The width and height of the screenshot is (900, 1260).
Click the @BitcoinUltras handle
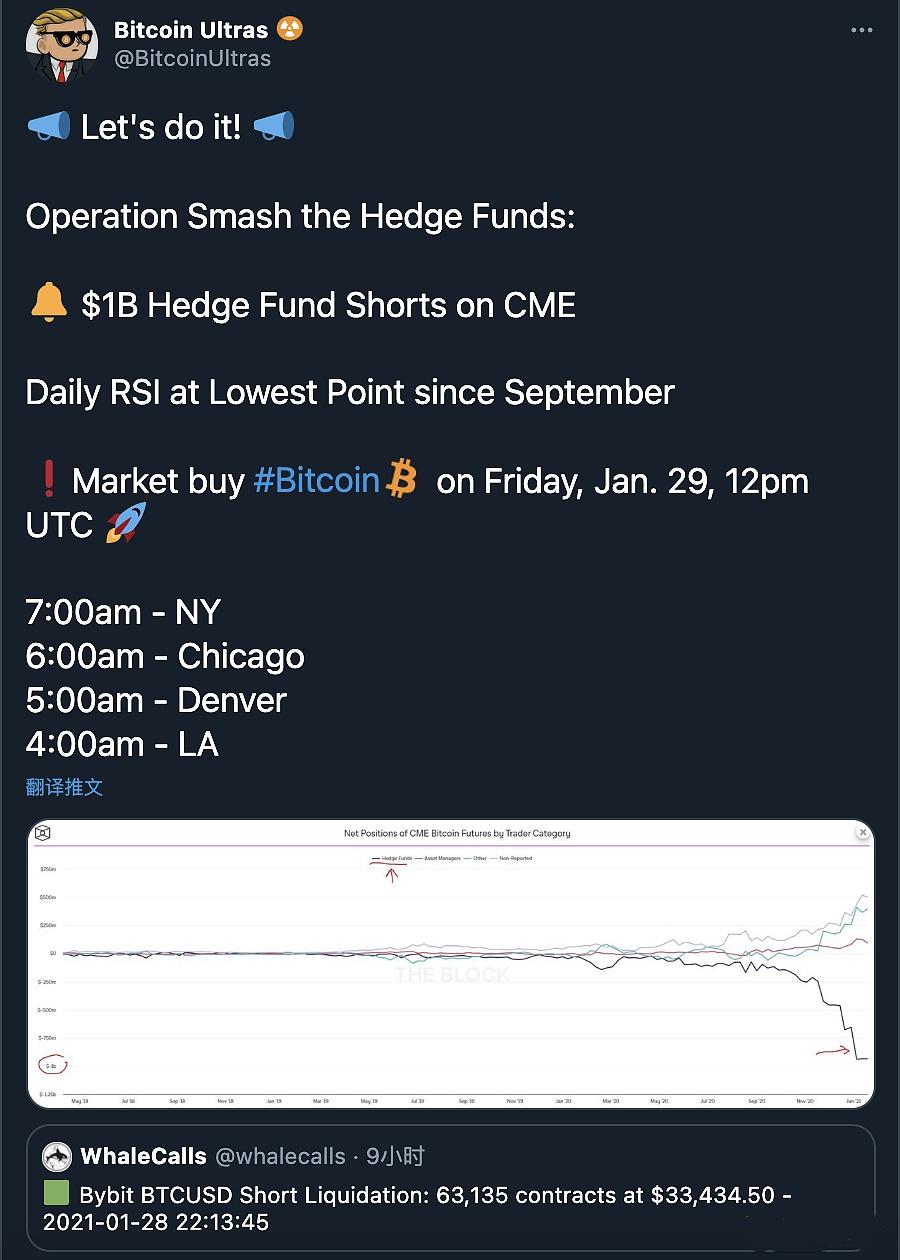192,58
